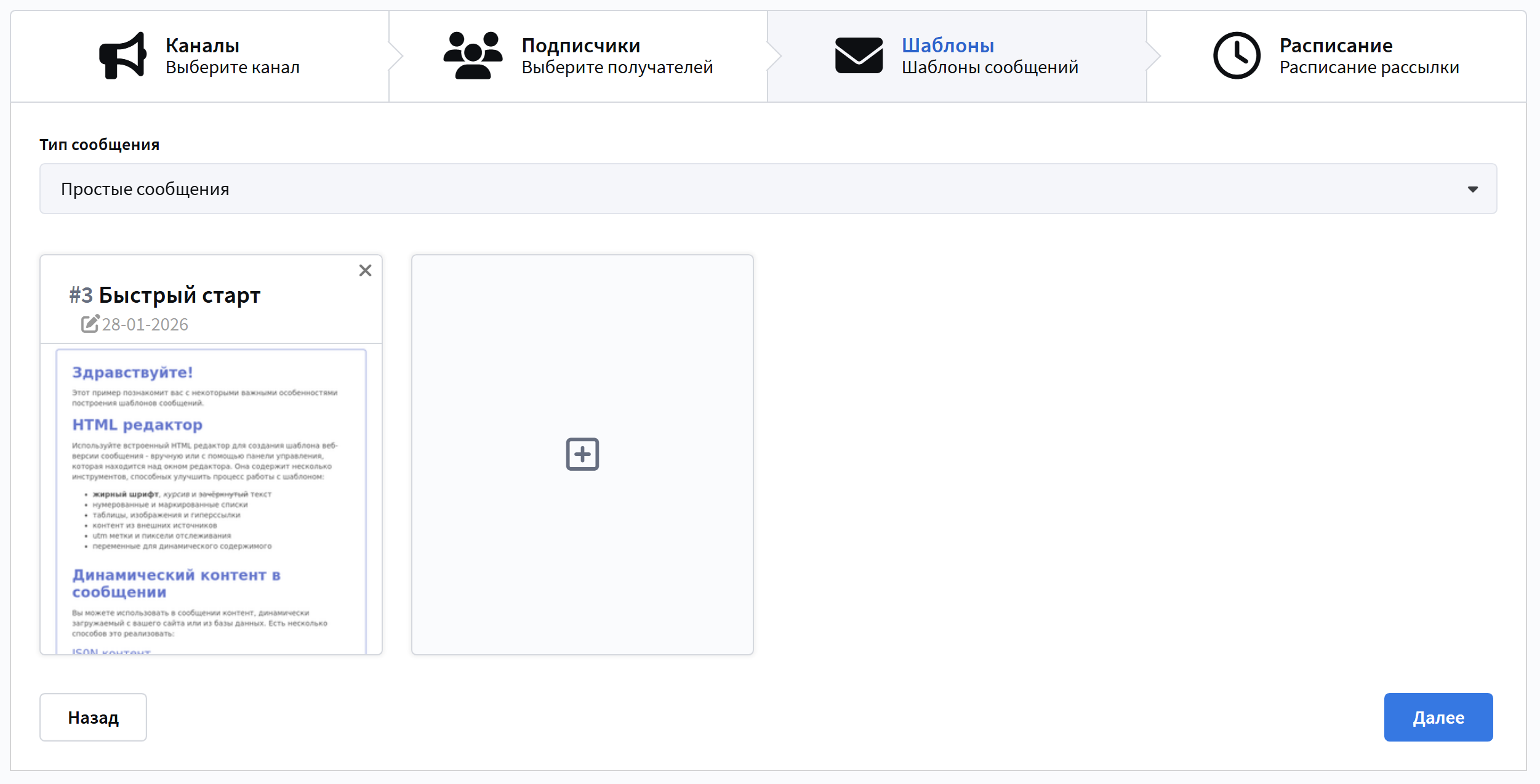
Task: Click the megaphone icon for Каналы
Action: (122, 55)
